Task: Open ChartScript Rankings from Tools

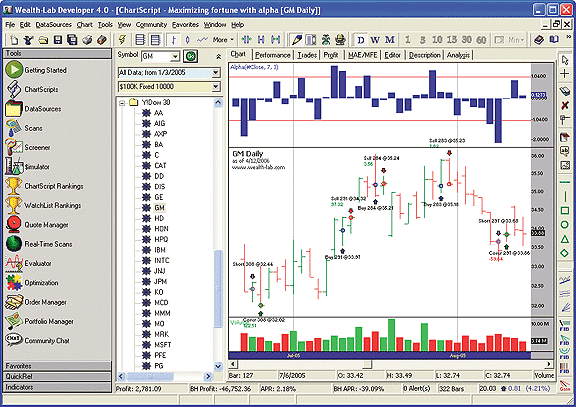Action: click(44, 186)
